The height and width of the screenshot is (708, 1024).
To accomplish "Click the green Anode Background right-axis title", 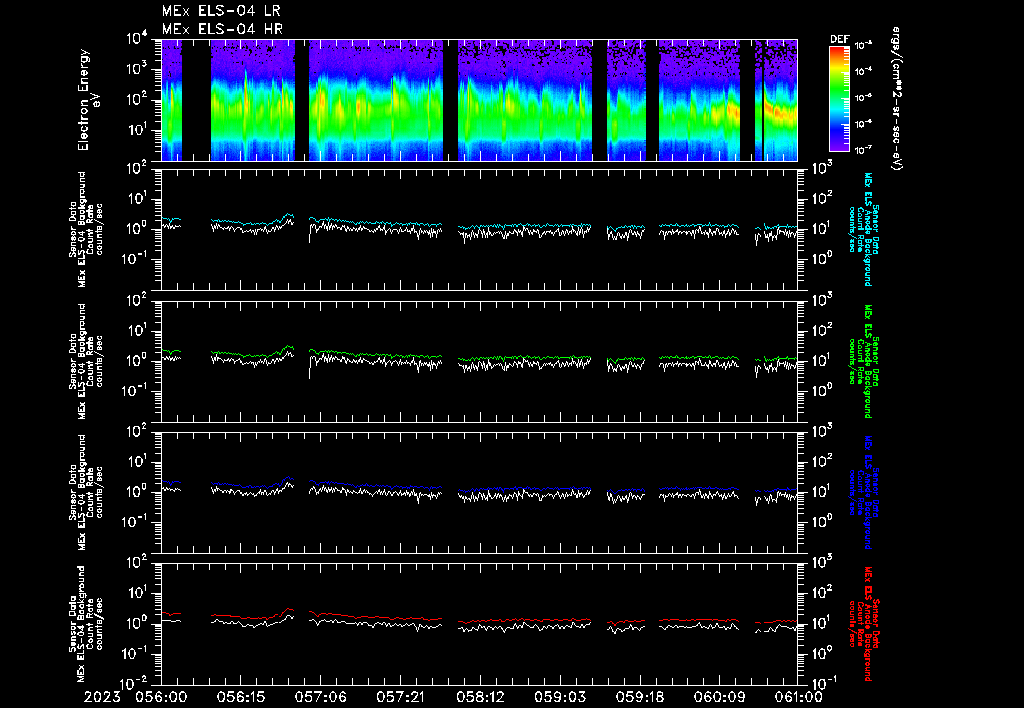I will [863, 361].
